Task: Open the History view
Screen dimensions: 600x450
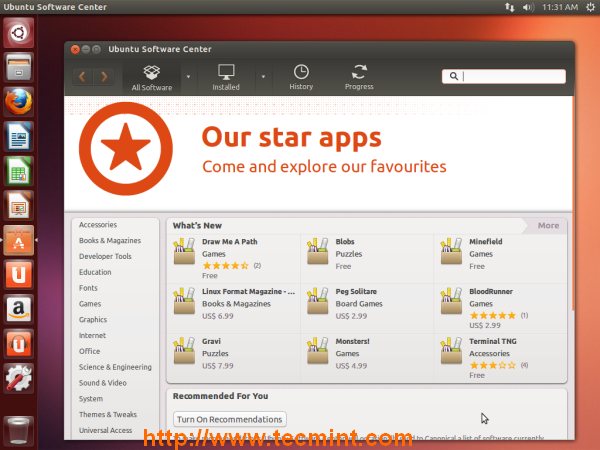Action: click(x=301, y=78)
